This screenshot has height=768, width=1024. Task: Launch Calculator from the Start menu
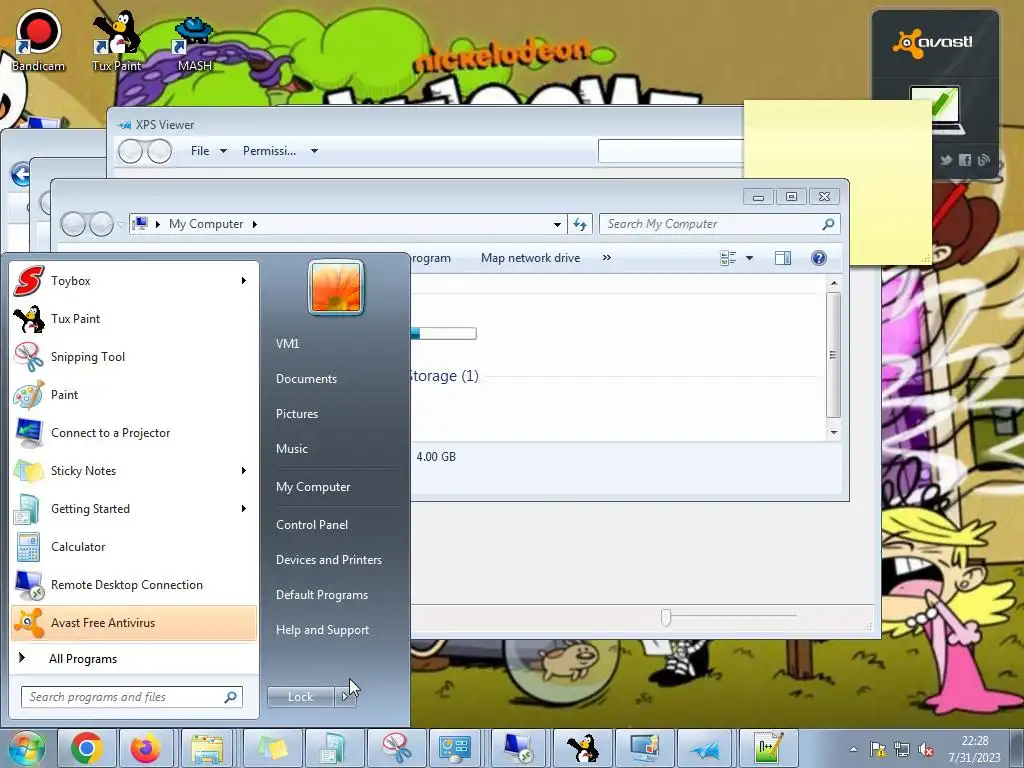133,547
